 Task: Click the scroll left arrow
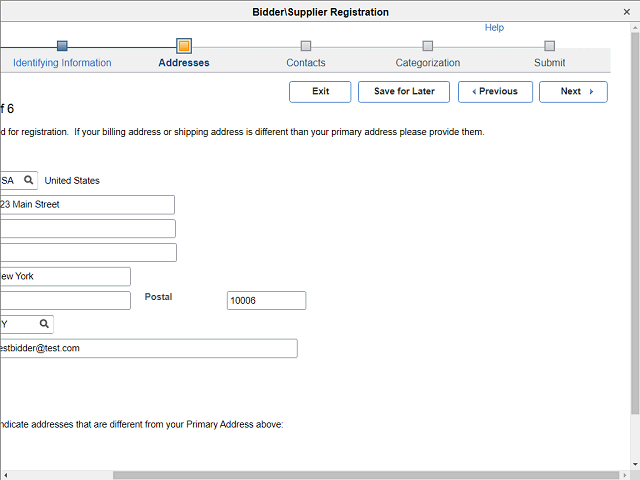coord(5,476)
